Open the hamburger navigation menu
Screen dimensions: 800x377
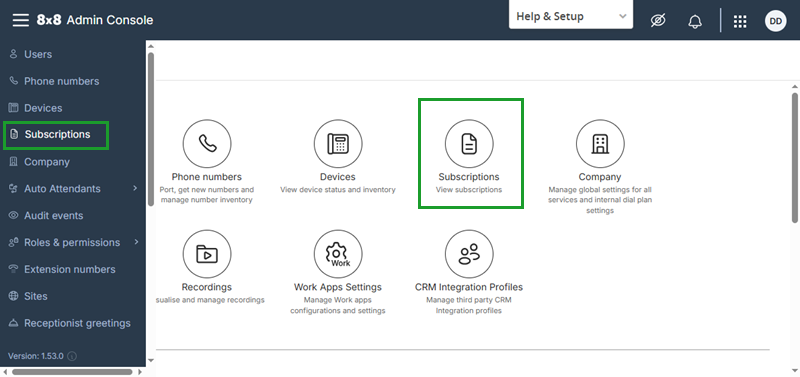[21, 20]
